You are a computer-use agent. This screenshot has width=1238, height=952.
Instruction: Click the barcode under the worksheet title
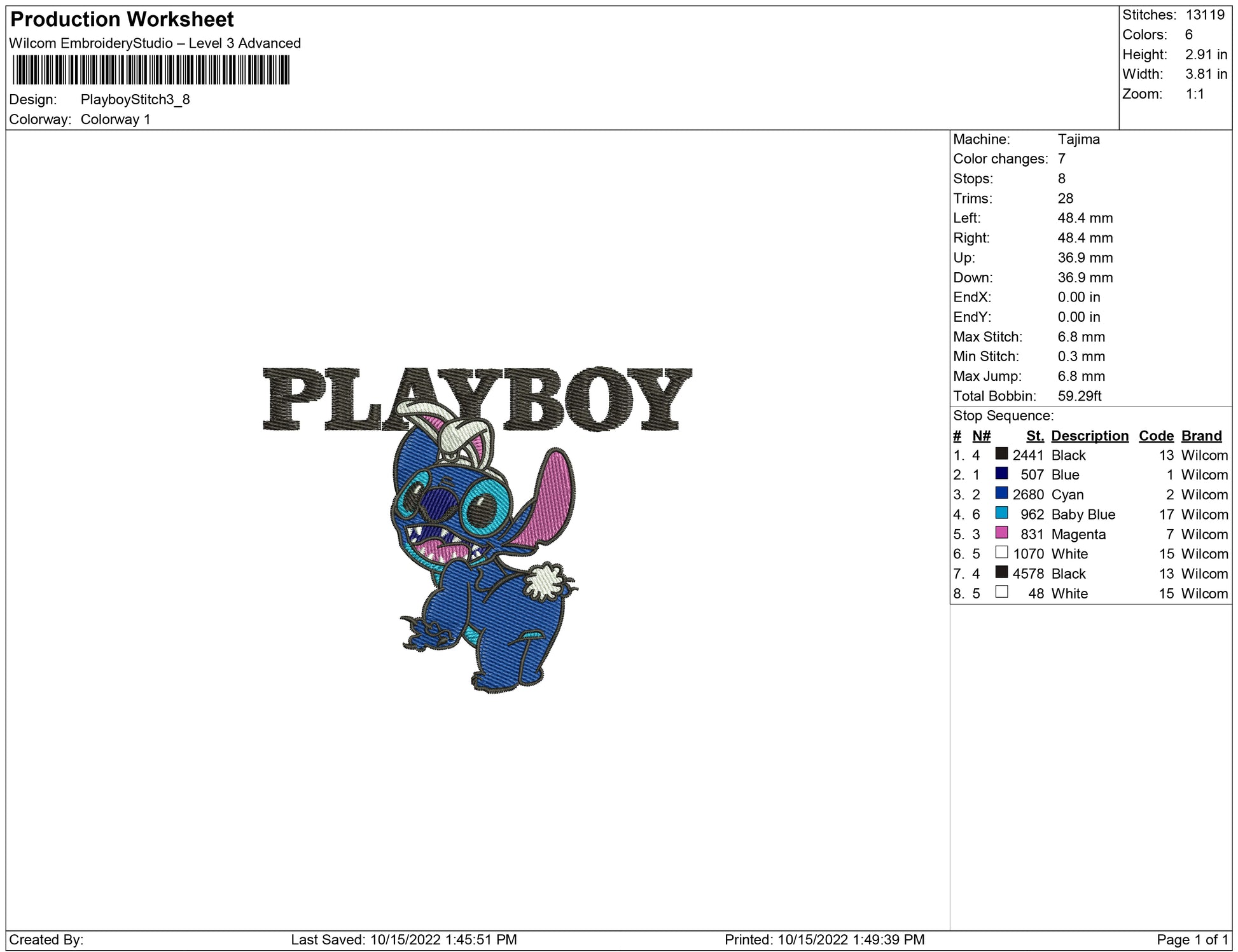151,70
